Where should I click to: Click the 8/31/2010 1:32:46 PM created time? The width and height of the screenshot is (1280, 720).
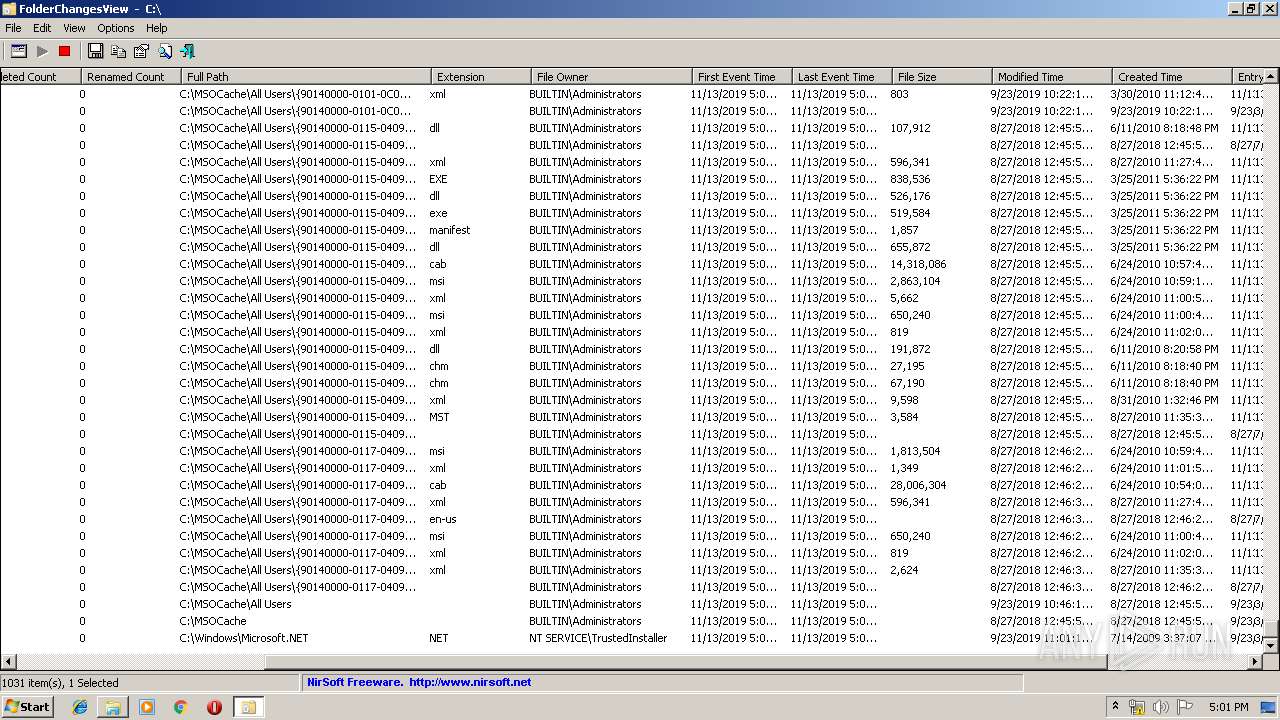(1164, 400)
